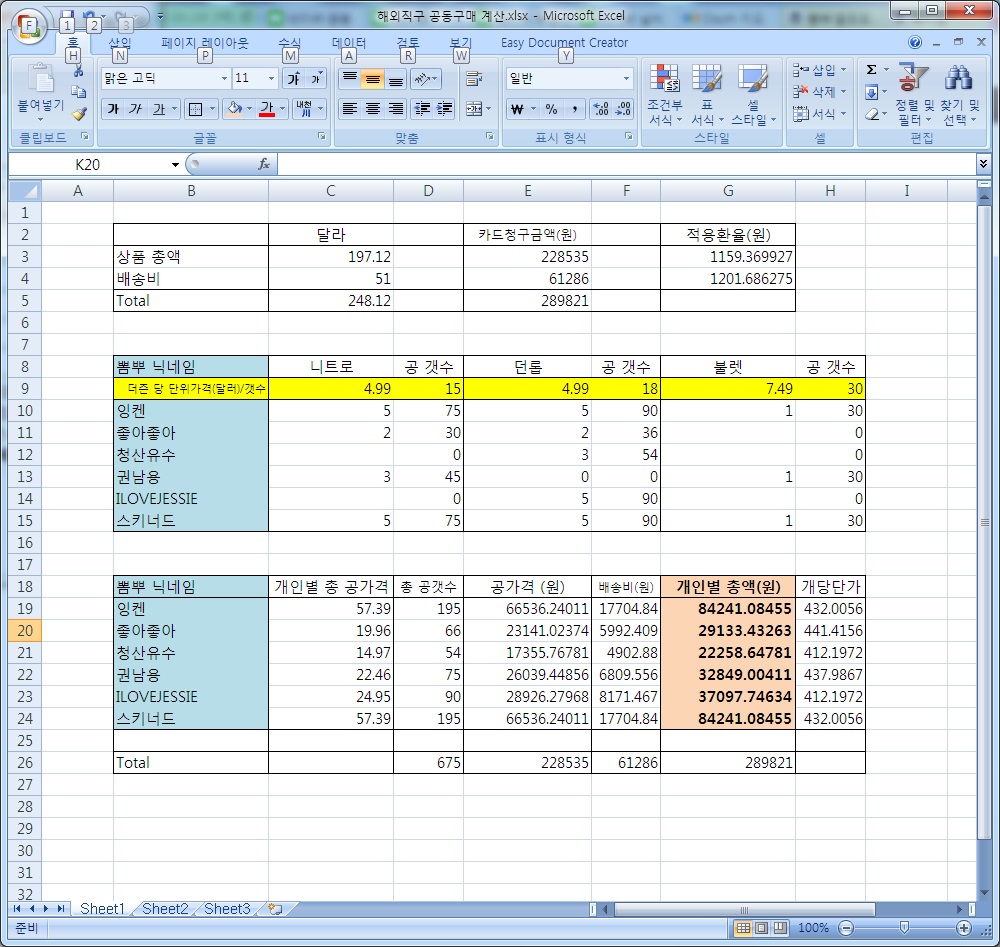This screenshot has width=1000, height=947.
Task: Switch to Page Layout view
Action: [x=765, y=928]
